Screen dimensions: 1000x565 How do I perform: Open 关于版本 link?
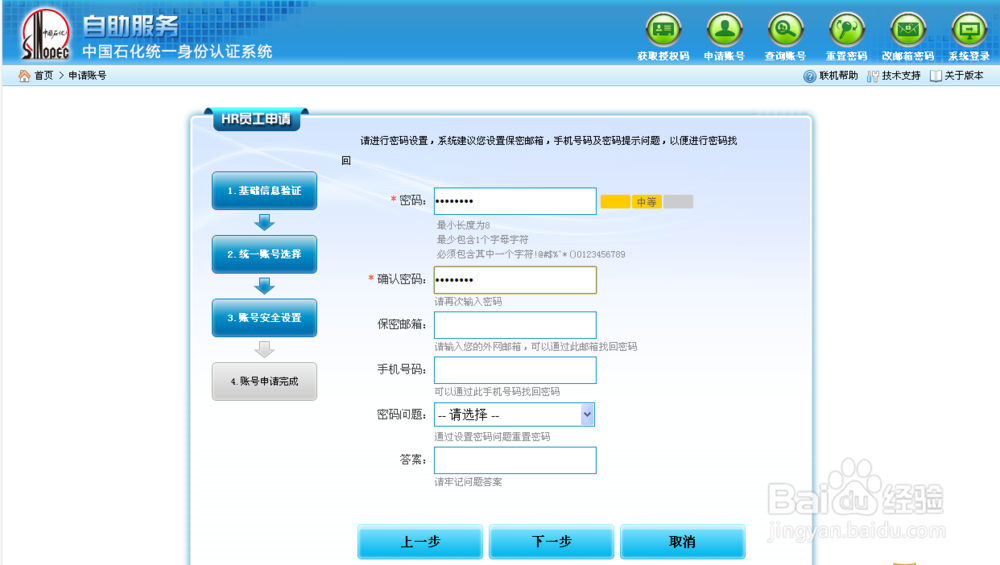click(x=964, y=75)
